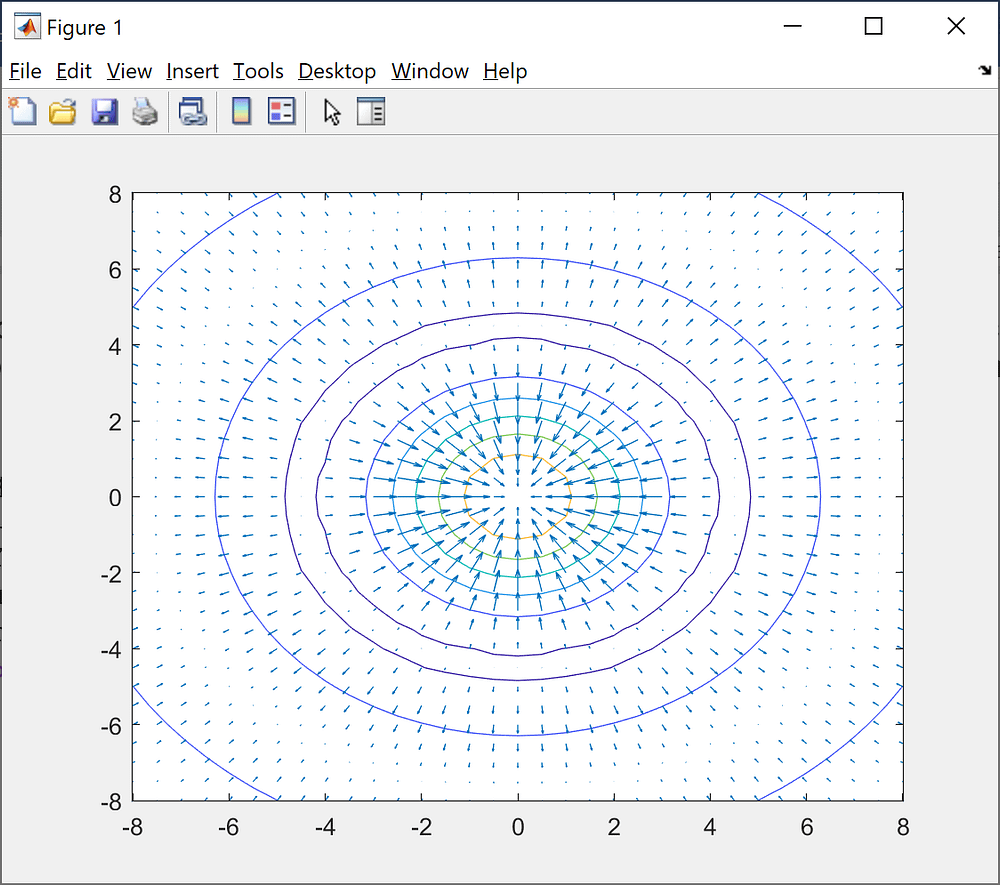This screenshot has height=885, width=1000.
Task: Insert a legend into the plot
Action: (281, 111)
